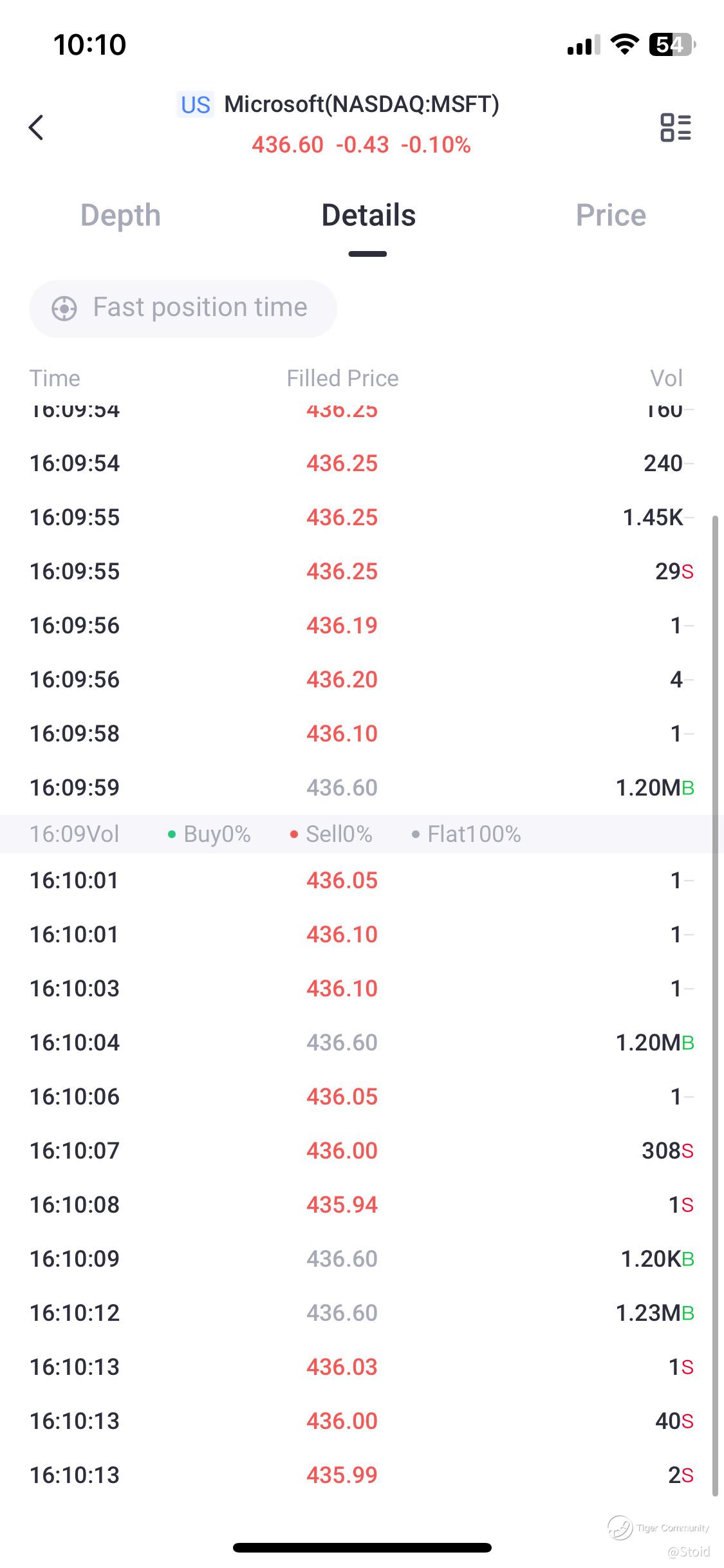Tap the Vol column header

666,378
